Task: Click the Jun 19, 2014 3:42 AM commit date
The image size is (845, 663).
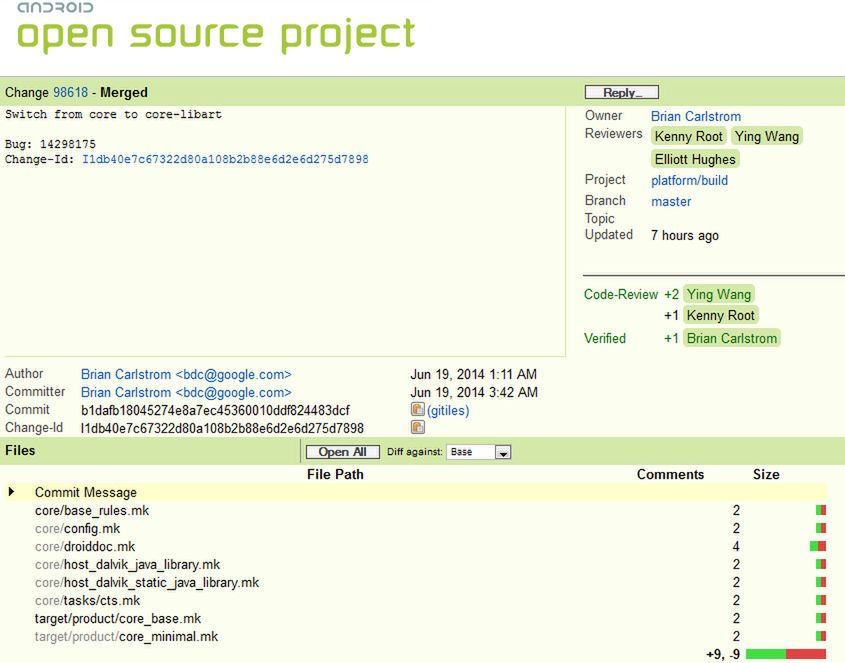Action: [474, 392]
